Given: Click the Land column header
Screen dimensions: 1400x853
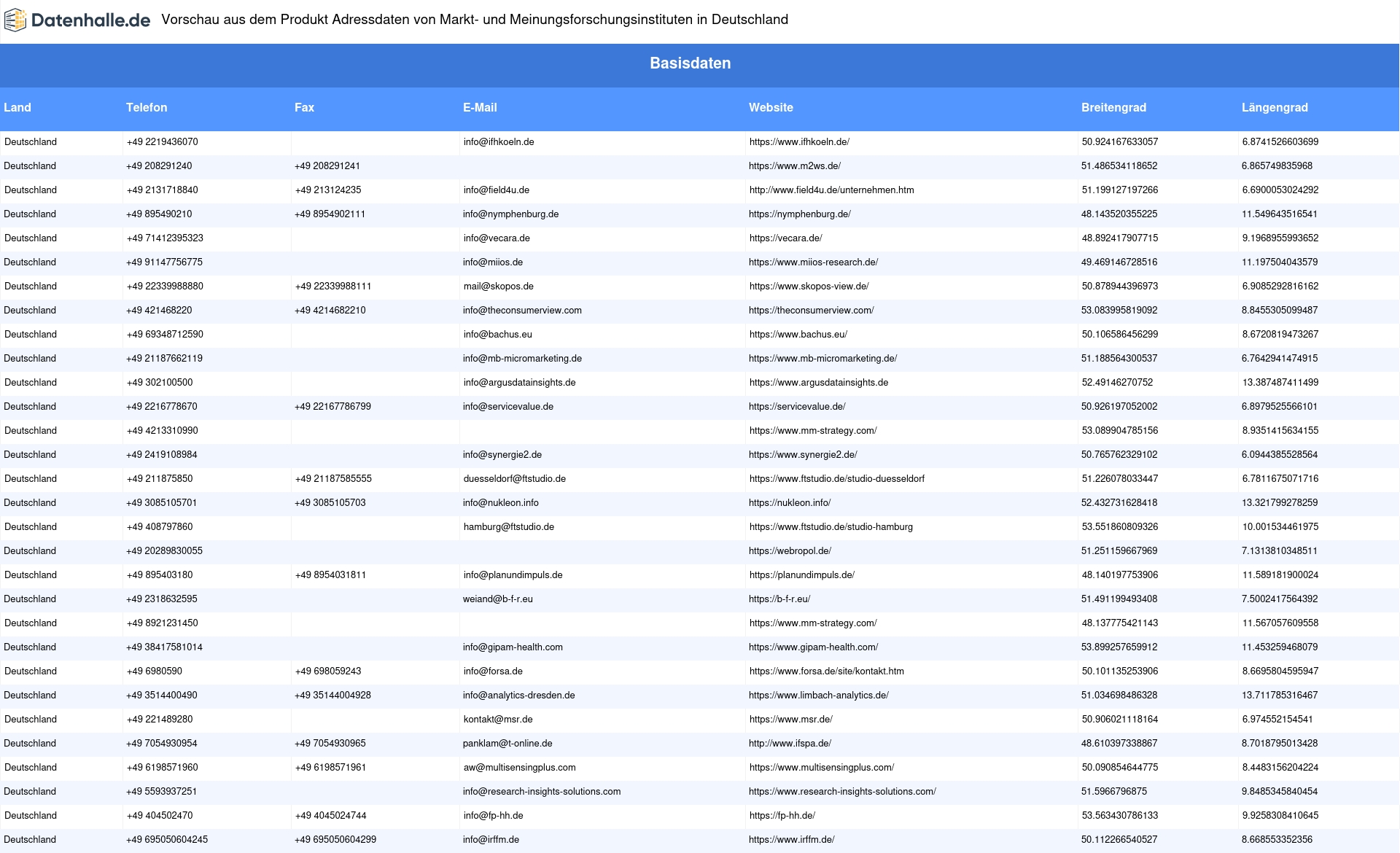Looking at the screenshot, I should pyautogui.click(x=17, y=108).
